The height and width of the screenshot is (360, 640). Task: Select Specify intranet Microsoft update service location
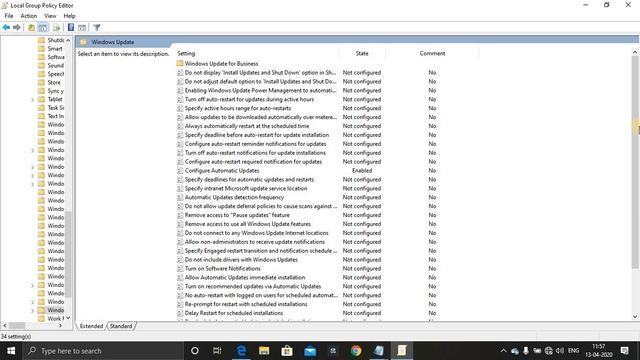[x=246, y=189]
